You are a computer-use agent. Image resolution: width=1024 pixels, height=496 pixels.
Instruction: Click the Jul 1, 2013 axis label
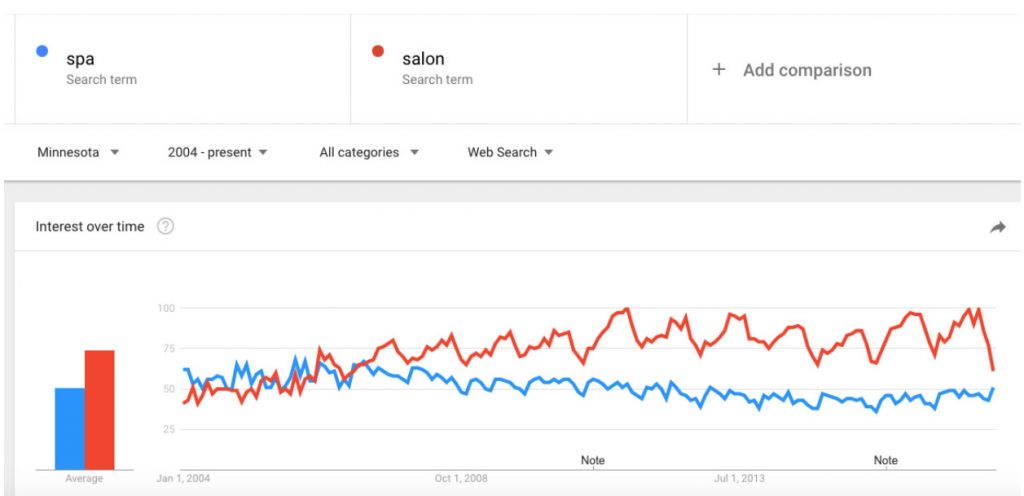(739, 478)
